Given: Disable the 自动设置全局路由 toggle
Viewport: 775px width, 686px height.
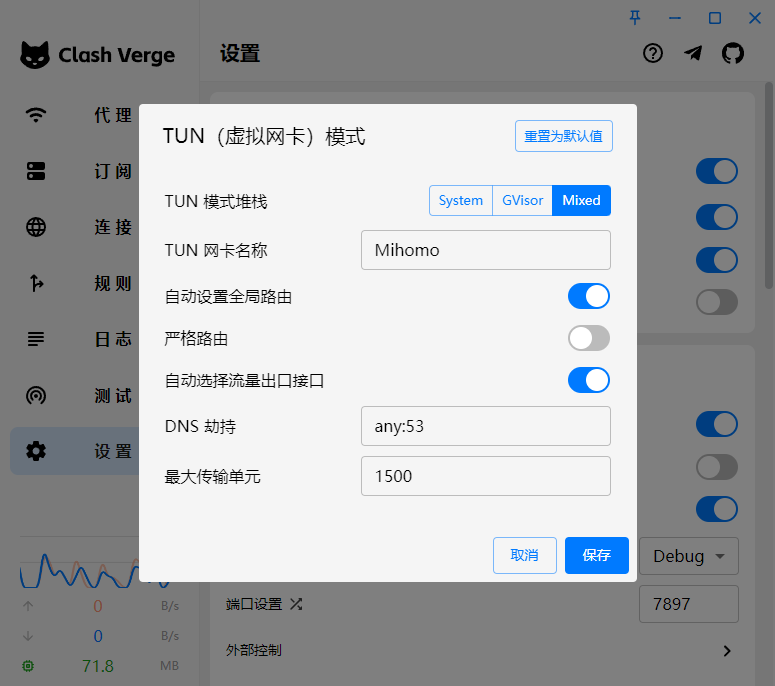Looking at the screenshot, I should [589, 296].
